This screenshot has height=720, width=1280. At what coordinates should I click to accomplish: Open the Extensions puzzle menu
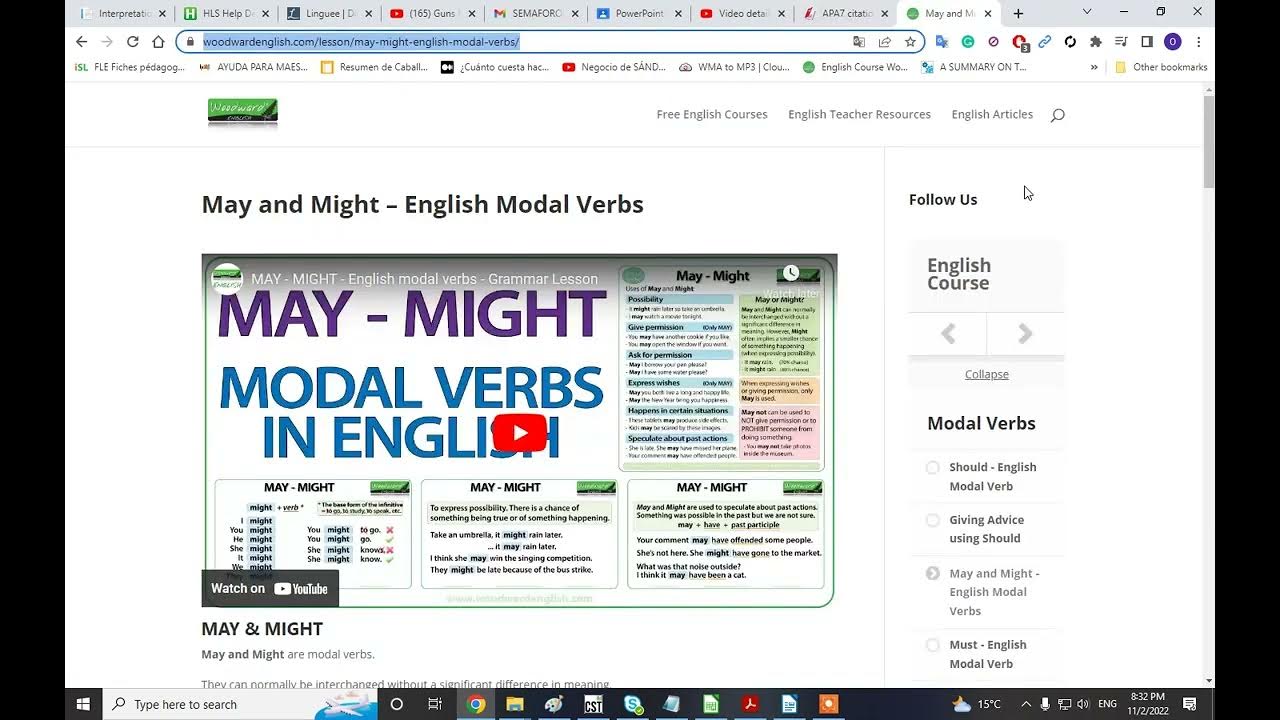click(1096, 42)
